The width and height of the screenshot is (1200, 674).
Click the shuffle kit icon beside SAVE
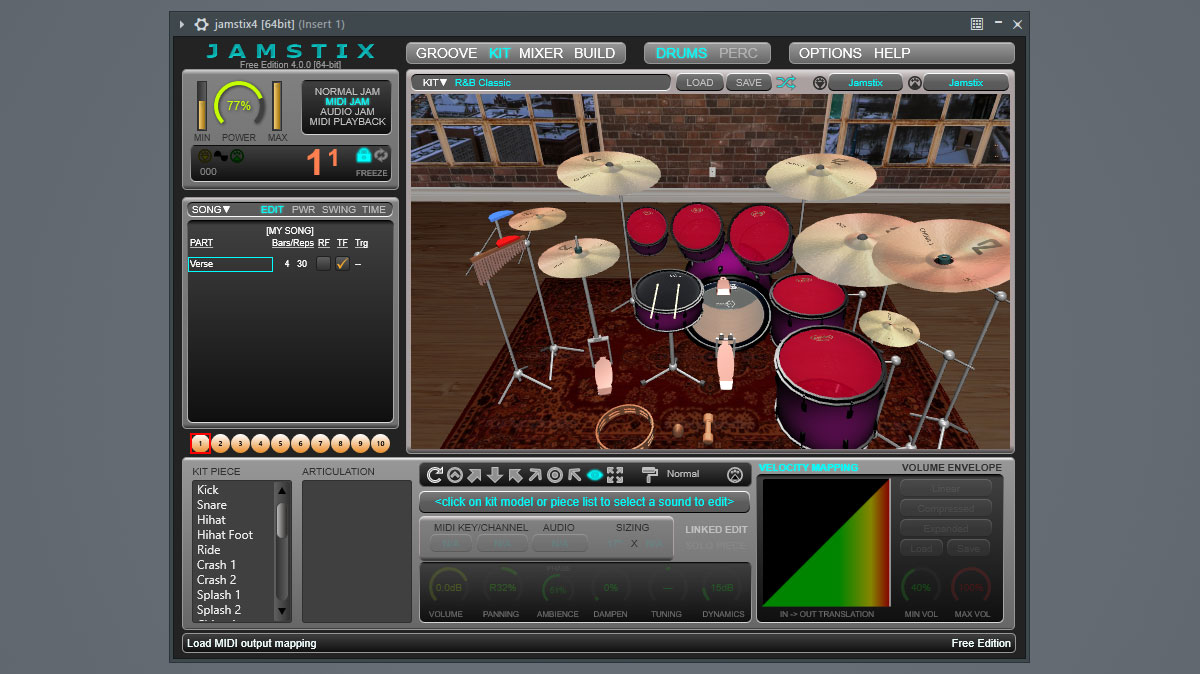click(786, 82)
